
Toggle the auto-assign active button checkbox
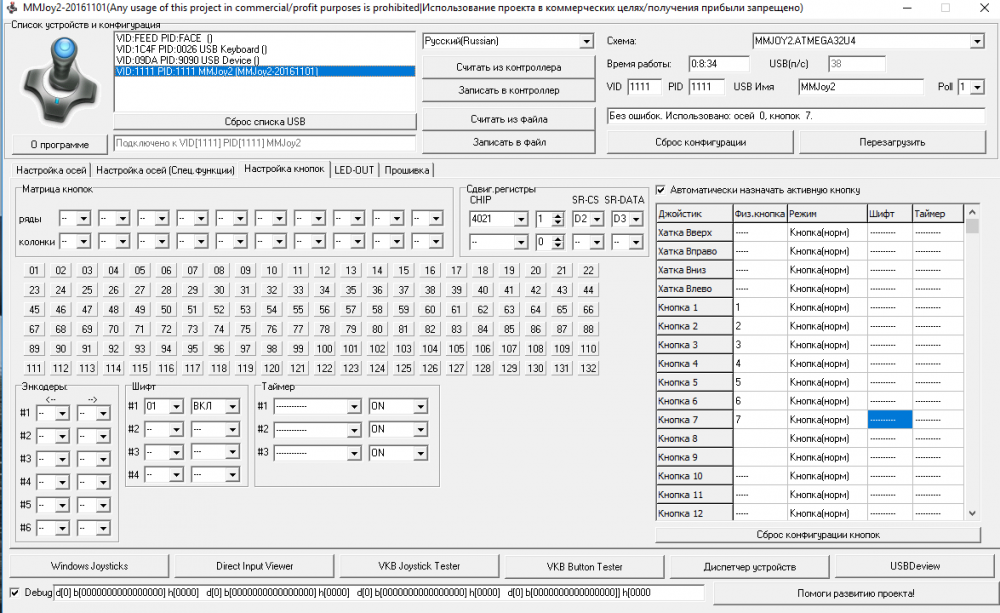click(661, 190)
